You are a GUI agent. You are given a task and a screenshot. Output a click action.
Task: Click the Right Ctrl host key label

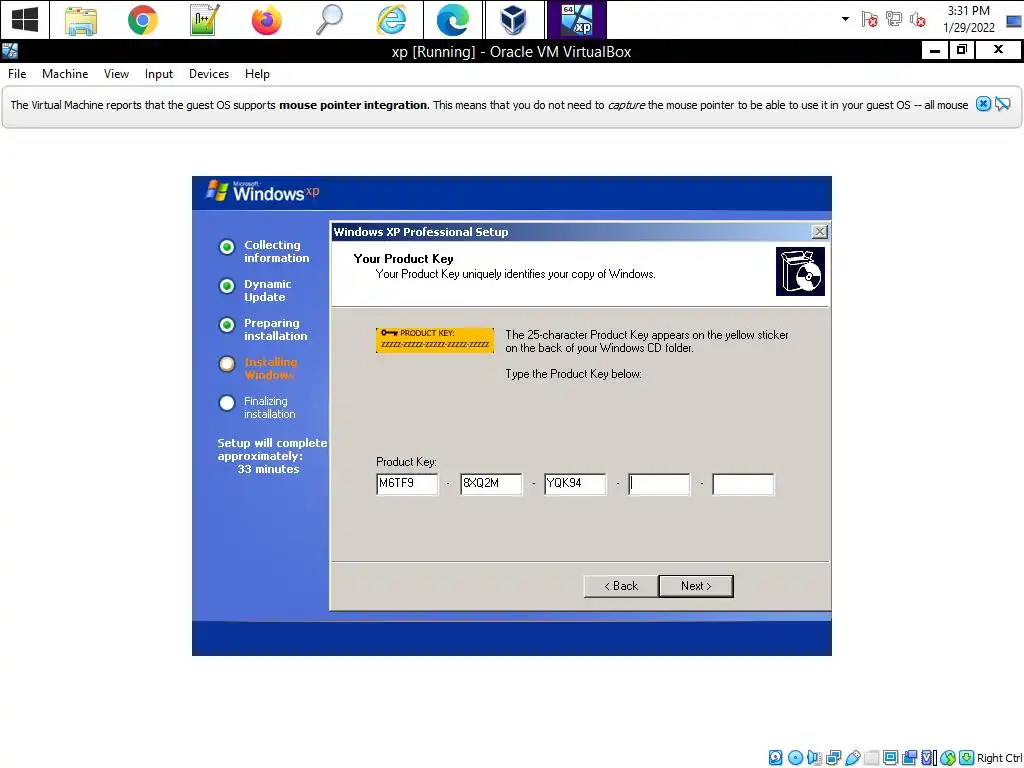(1000, 758)
